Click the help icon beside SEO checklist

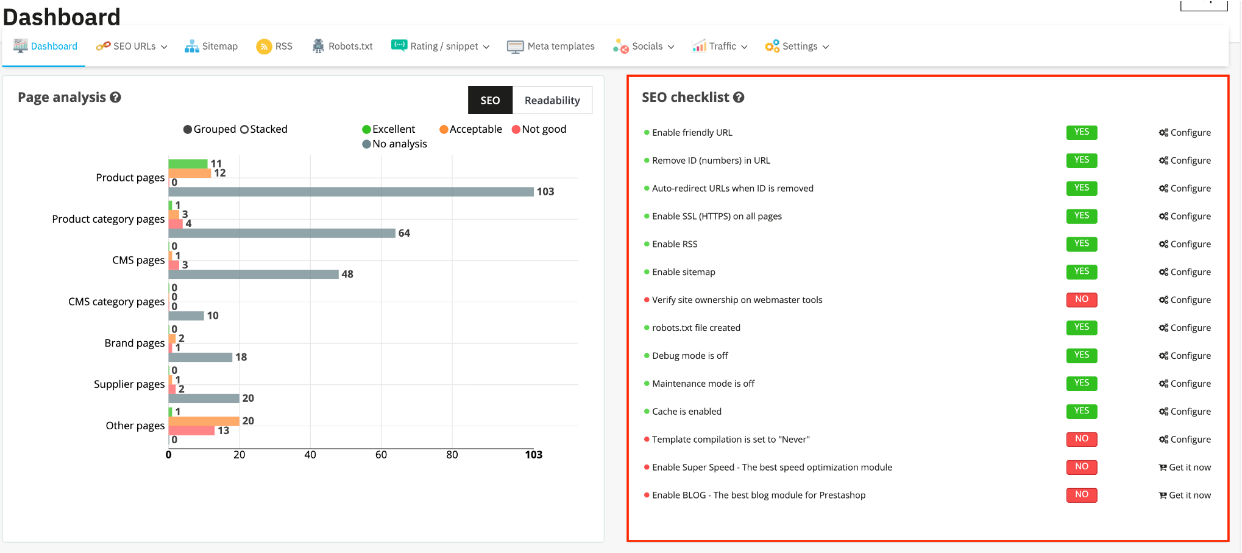pyautogui.click(x=738, y=97)
